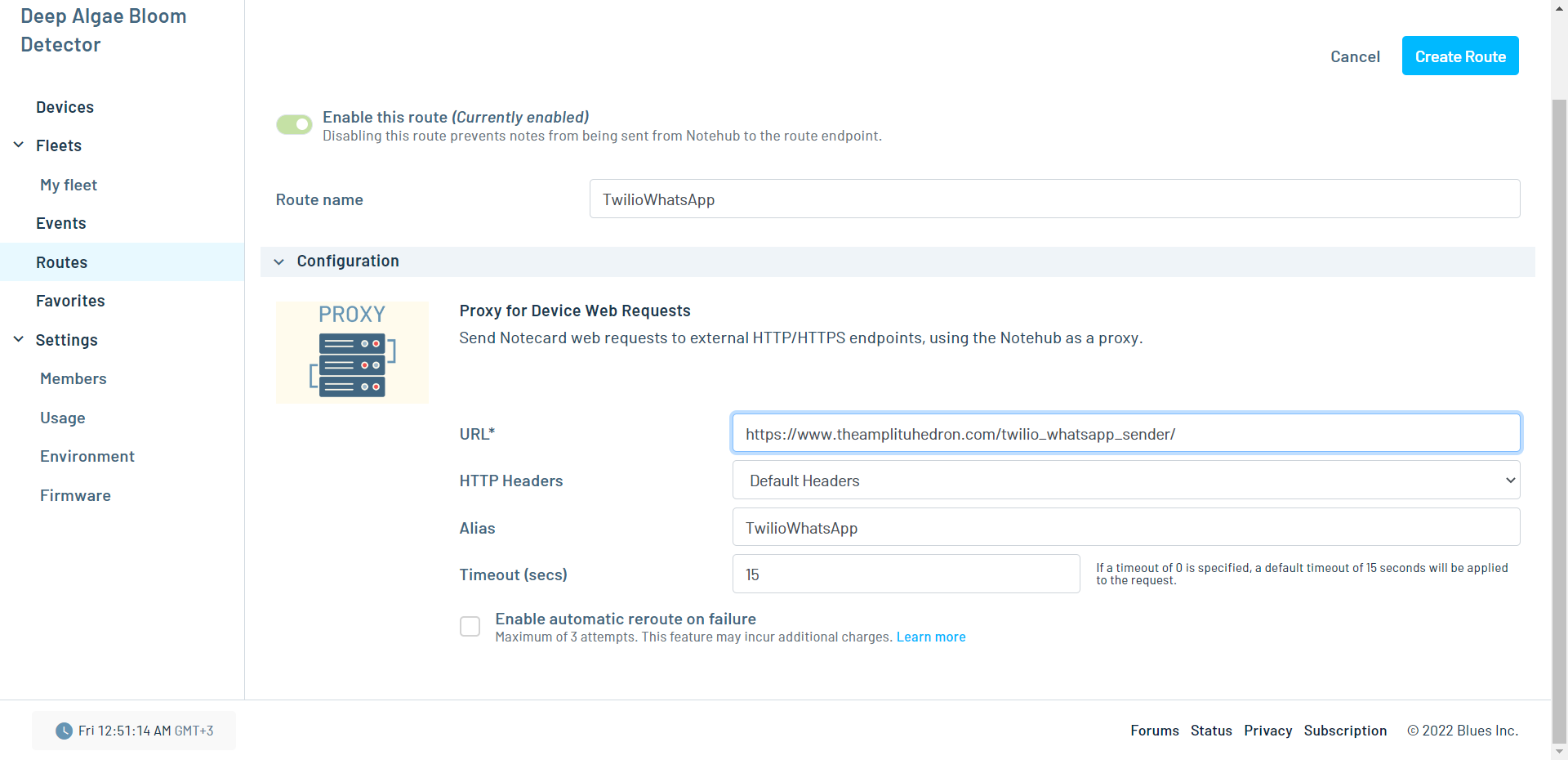This screenshot has width=1568, height=760.
Task: Click the Timeout (secs) field
Action: pyautogui.click(x=906, y=574)
